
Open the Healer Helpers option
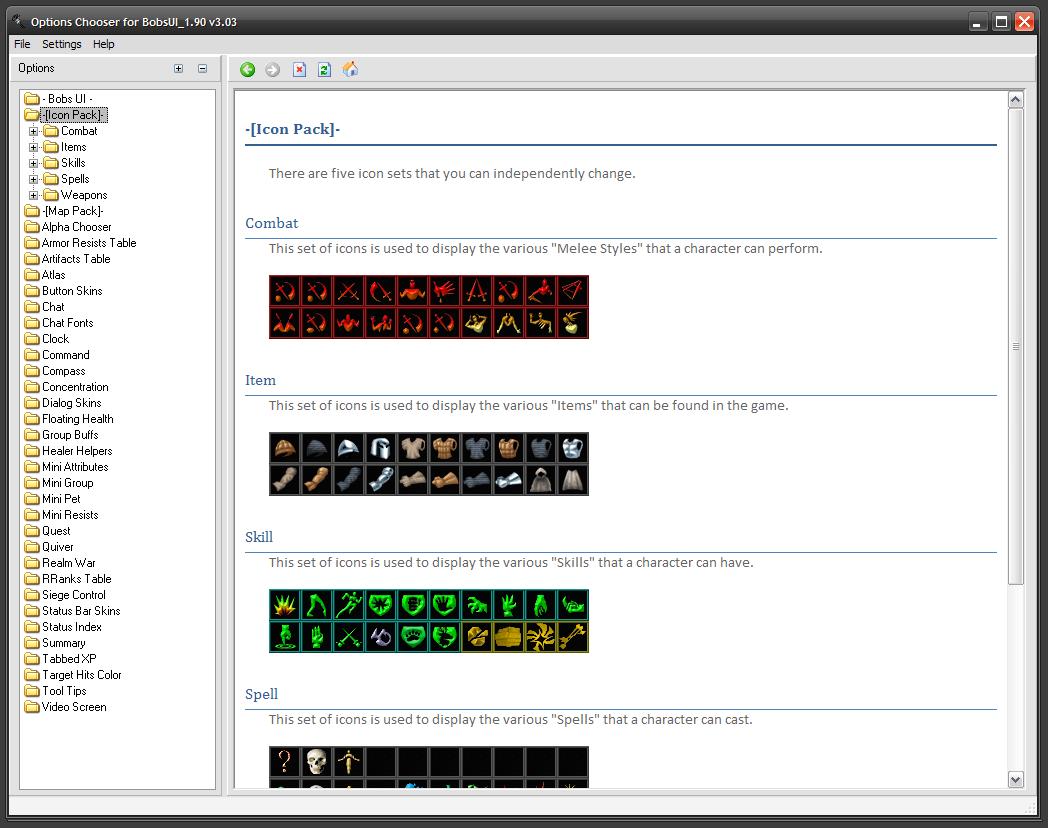pos(68,452)
